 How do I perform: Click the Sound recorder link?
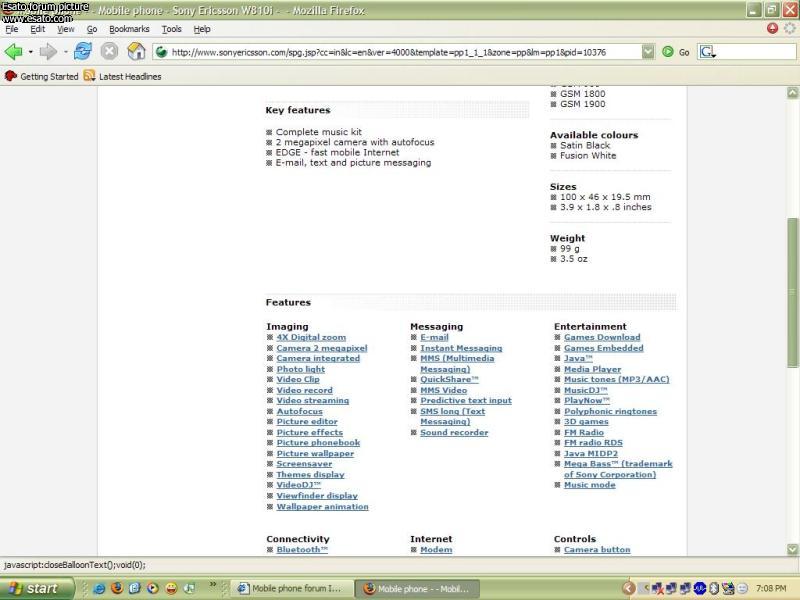454,433
